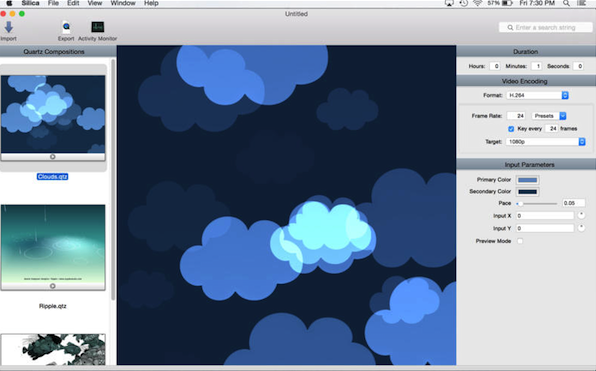Open the View menu

[95, 3]
